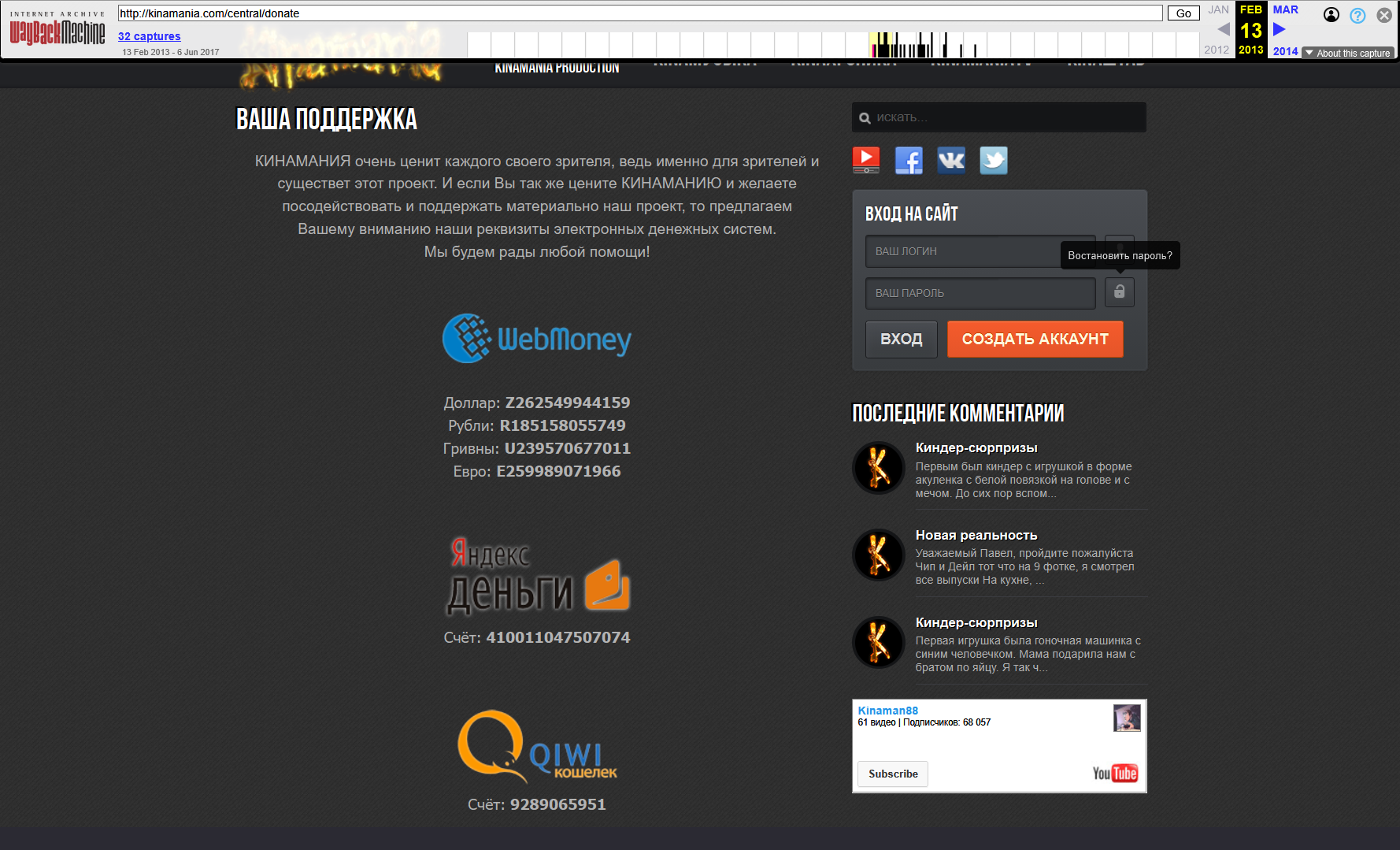Screen dimensions: 1400x850
Task: Click the magnifier icon in the search box
Action: (x=865, y=118)
